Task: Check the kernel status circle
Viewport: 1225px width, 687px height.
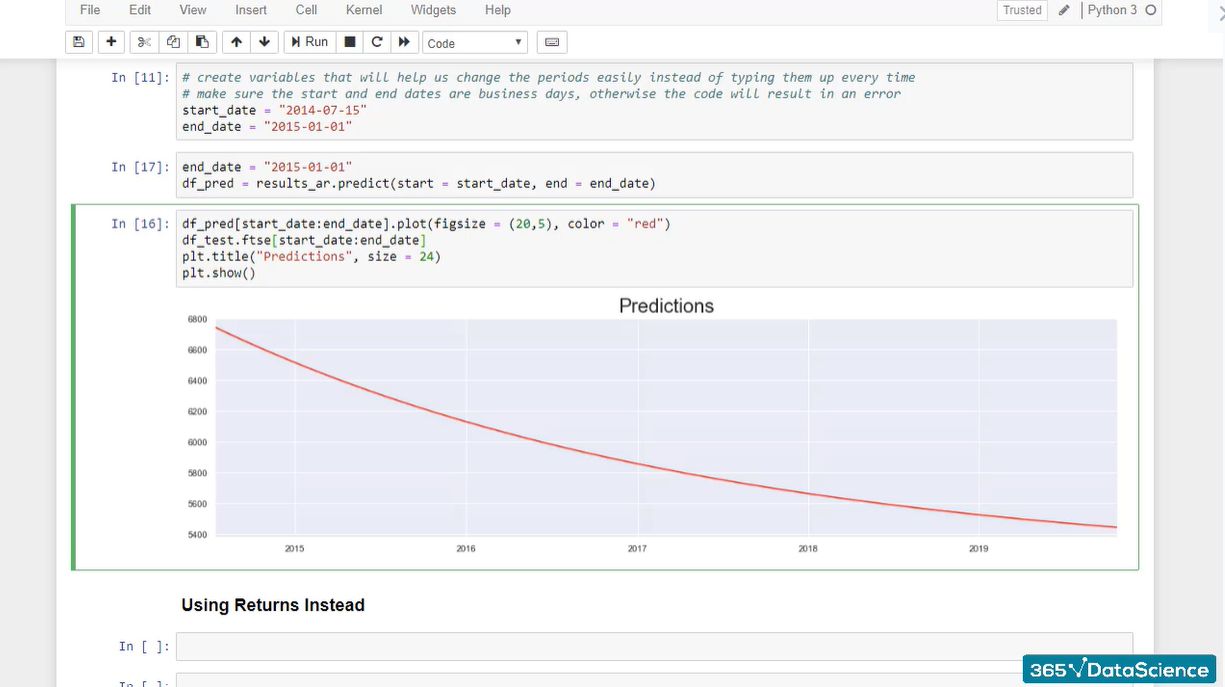Action: click(1152, 10)
